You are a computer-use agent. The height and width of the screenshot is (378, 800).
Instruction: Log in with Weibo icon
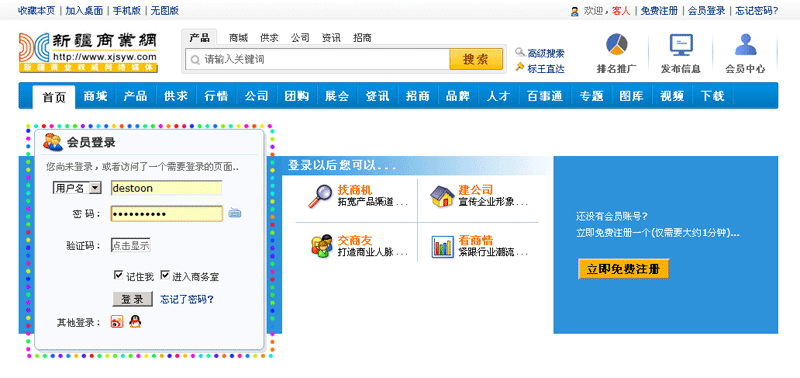pyautogui.click(x=117, y=322)
